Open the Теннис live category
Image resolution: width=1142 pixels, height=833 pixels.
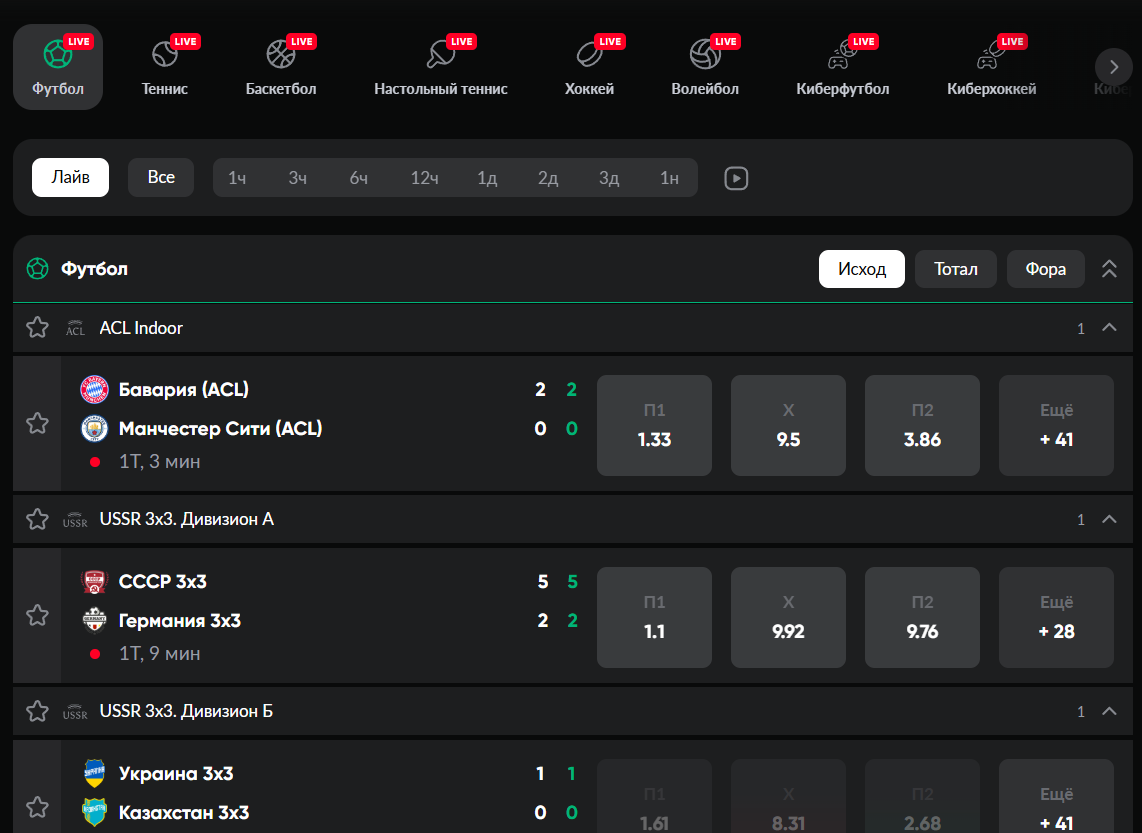click(165, 67)
